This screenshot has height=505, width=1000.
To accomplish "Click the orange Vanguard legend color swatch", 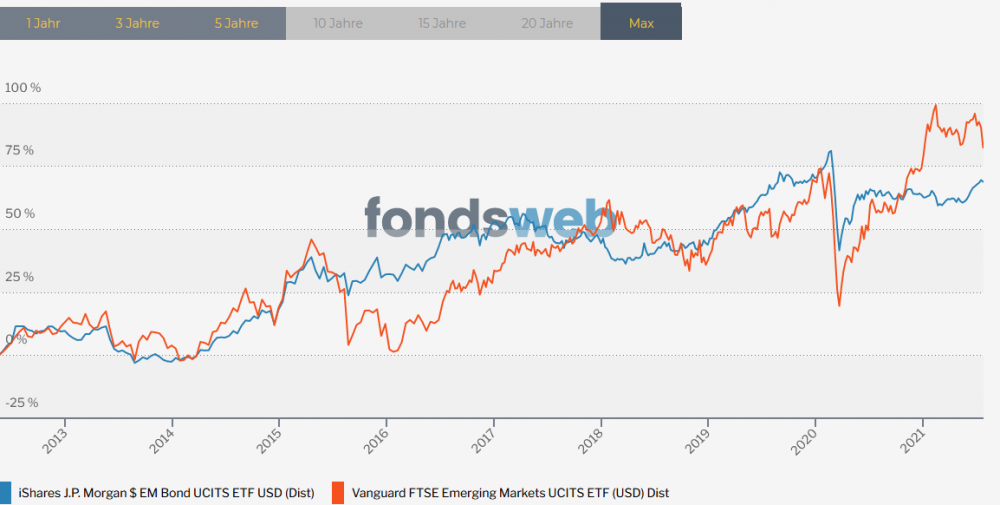I will point(337,492).
